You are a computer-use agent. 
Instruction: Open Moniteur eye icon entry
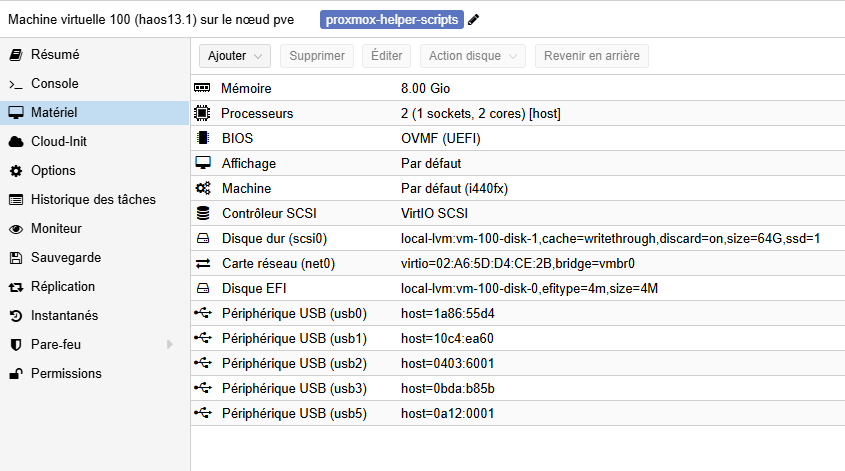16,229
